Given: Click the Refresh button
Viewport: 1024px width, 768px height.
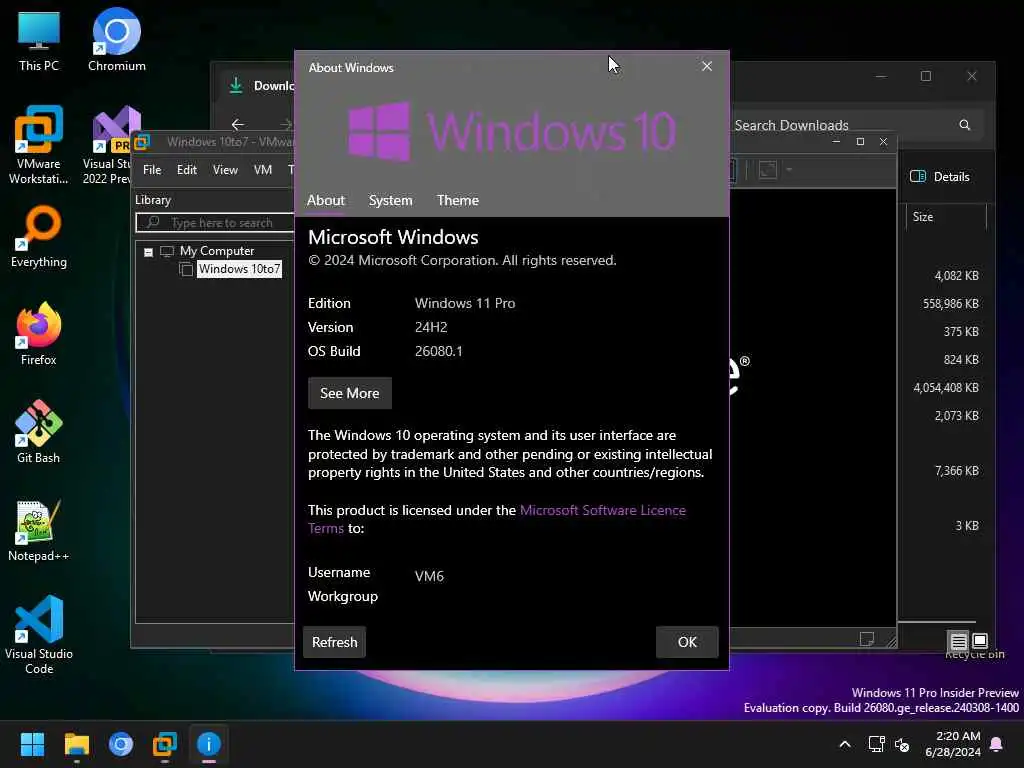Looking at the screenshot, I should [x=334, y=642].
